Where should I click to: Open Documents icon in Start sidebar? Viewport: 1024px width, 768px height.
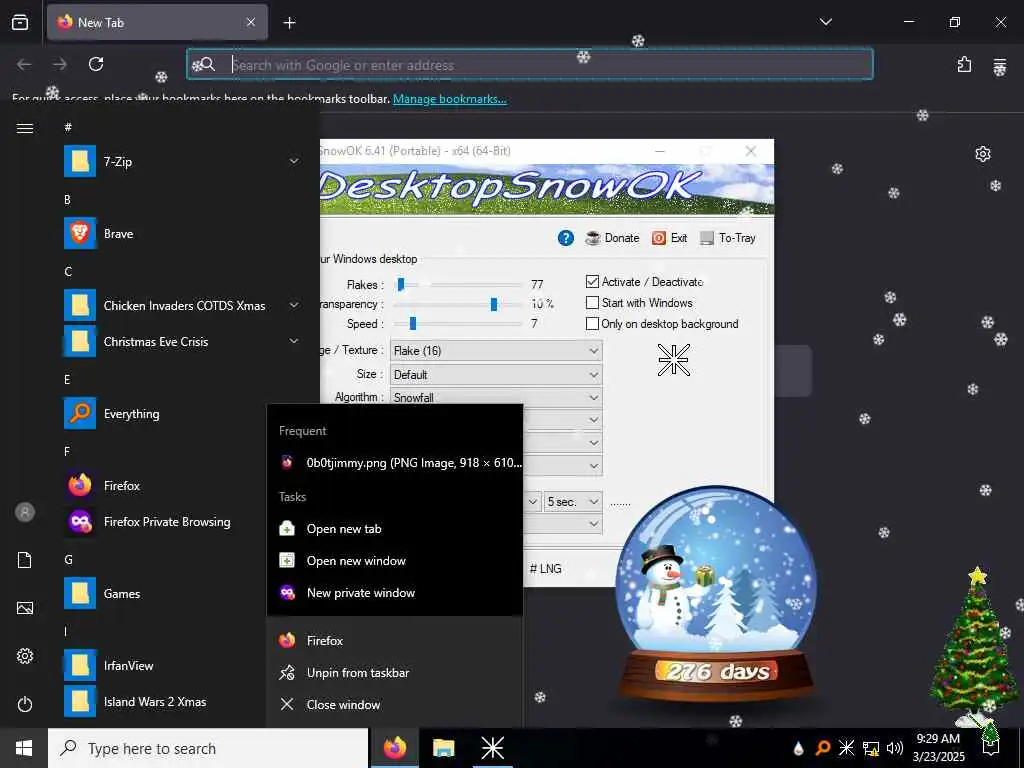(x=25, y=560)
